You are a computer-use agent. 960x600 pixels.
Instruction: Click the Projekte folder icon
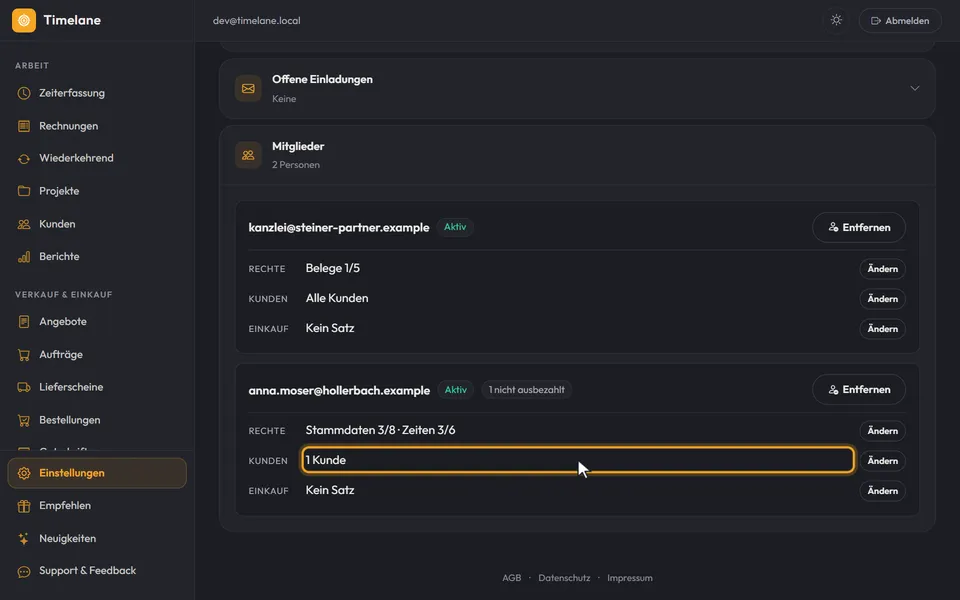(x=24, y=191)
